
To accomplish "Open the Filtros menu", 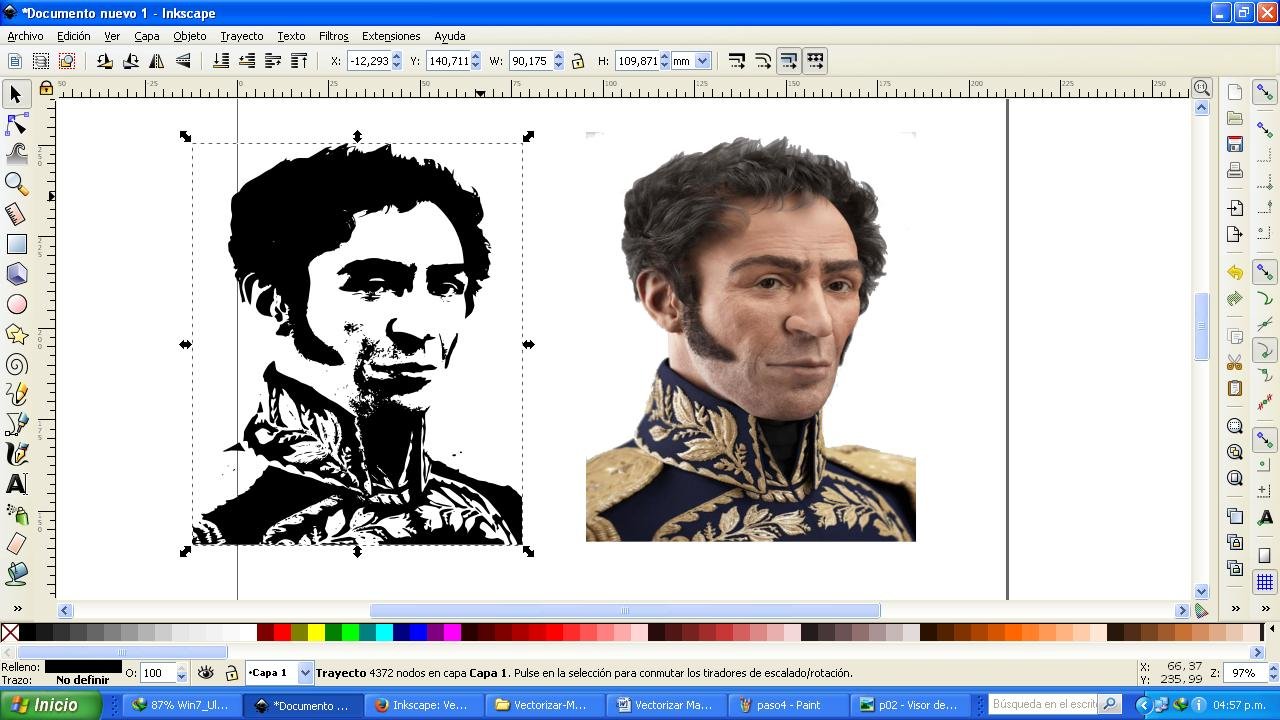I will click(x=333, y=36).
